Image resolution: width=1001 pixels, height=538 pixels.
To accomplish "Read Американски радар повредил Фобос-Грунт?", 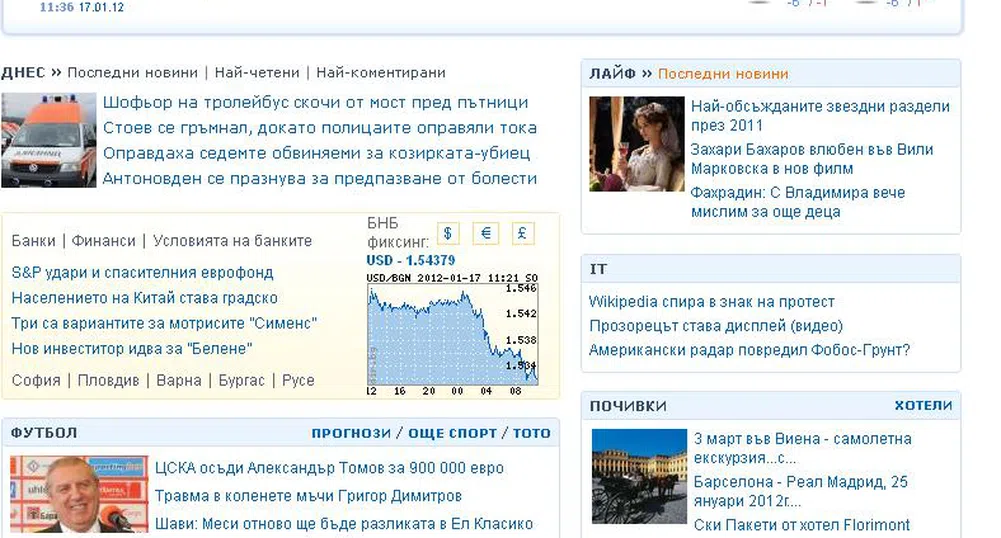I will click(x=749, y=350).
